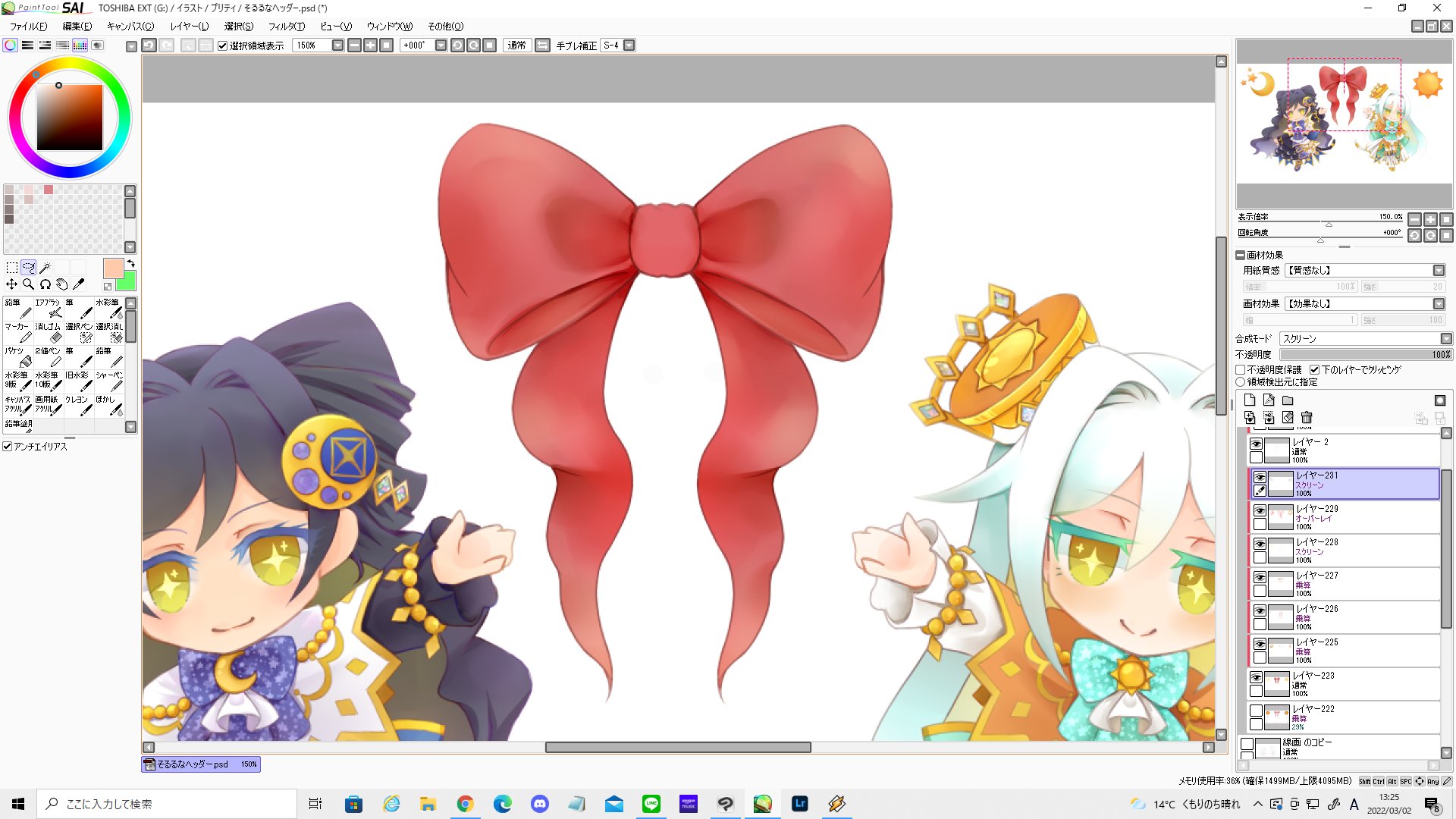
Task: Open the フィルタ(T) menu
Action: tap(286, 27)
